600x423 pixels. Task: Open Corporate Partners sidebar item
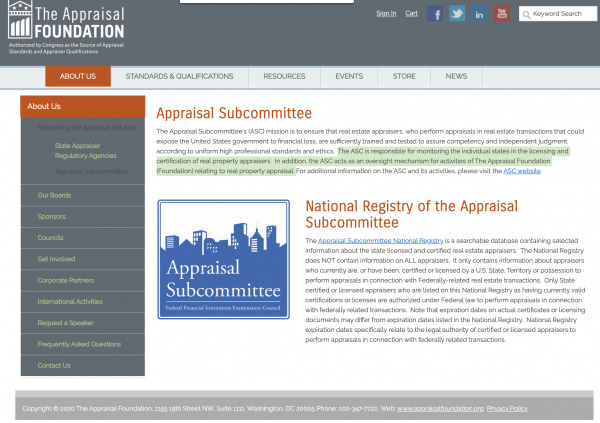83,281
